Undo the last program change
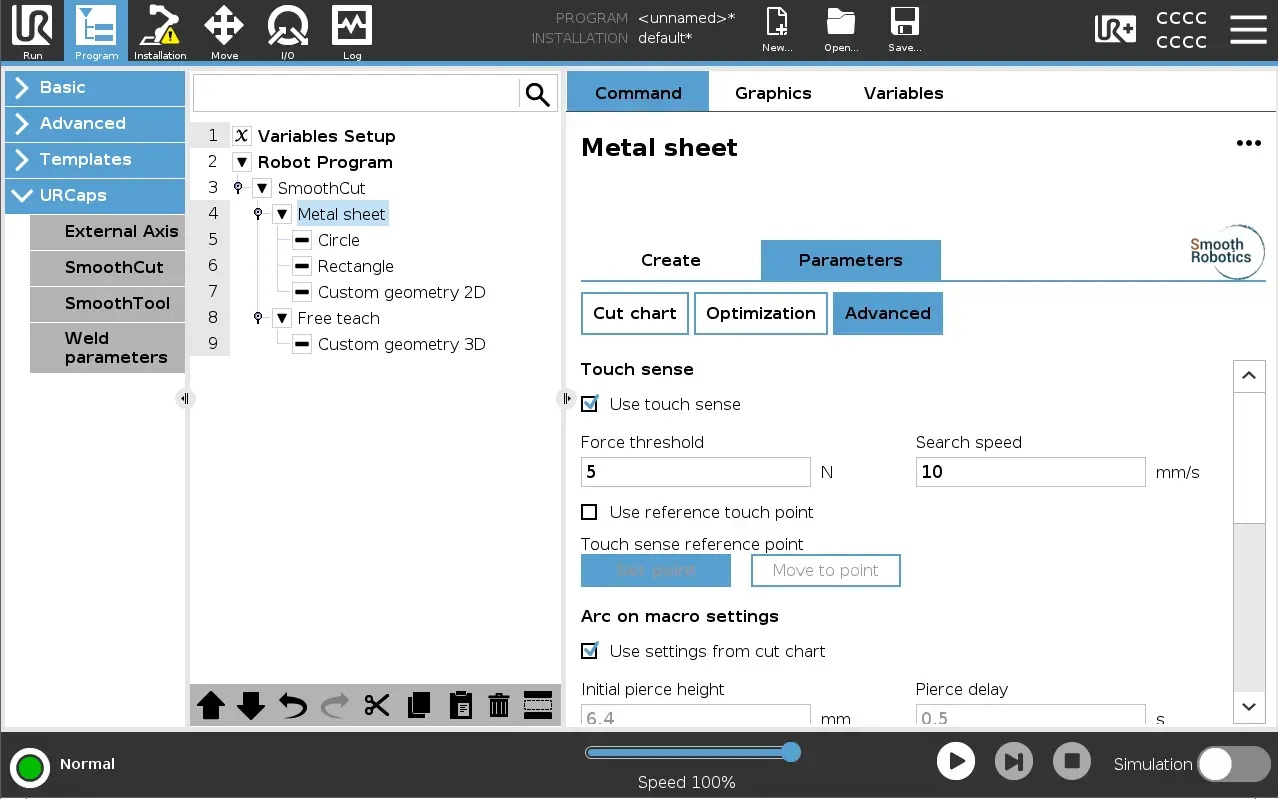 [x=293, y=705]
